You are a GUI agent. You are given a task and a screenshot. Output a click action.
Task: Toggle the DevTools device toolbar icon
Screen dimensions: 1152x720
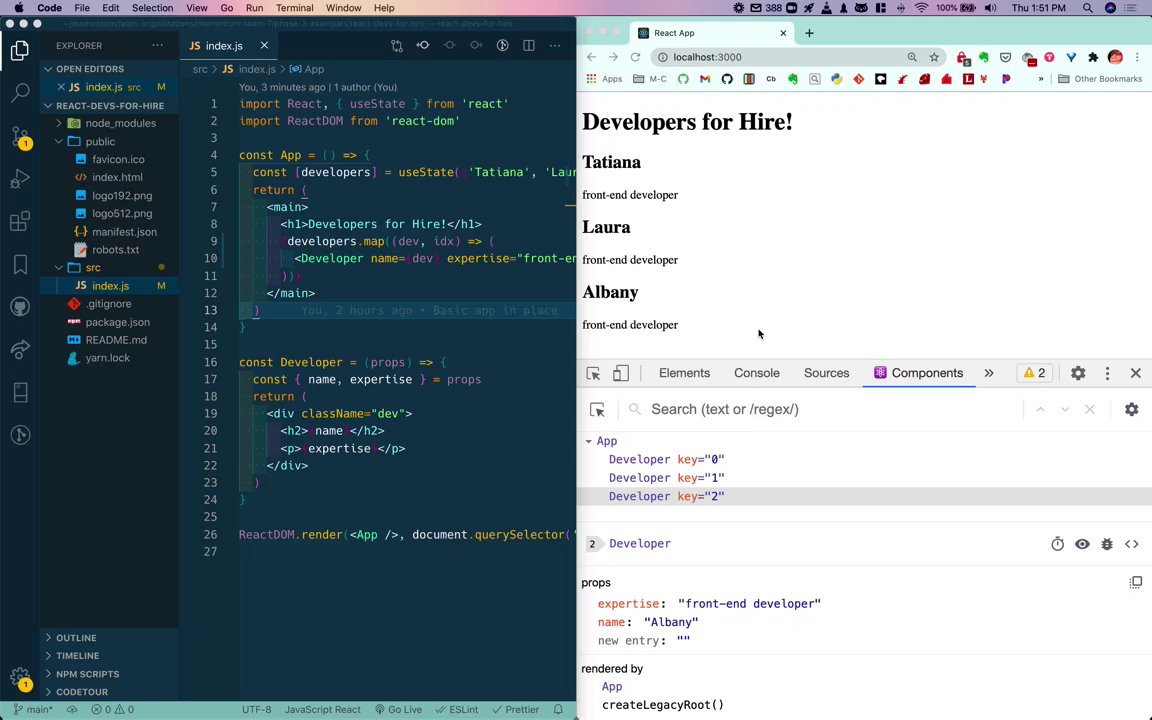(x=621, y=373)
